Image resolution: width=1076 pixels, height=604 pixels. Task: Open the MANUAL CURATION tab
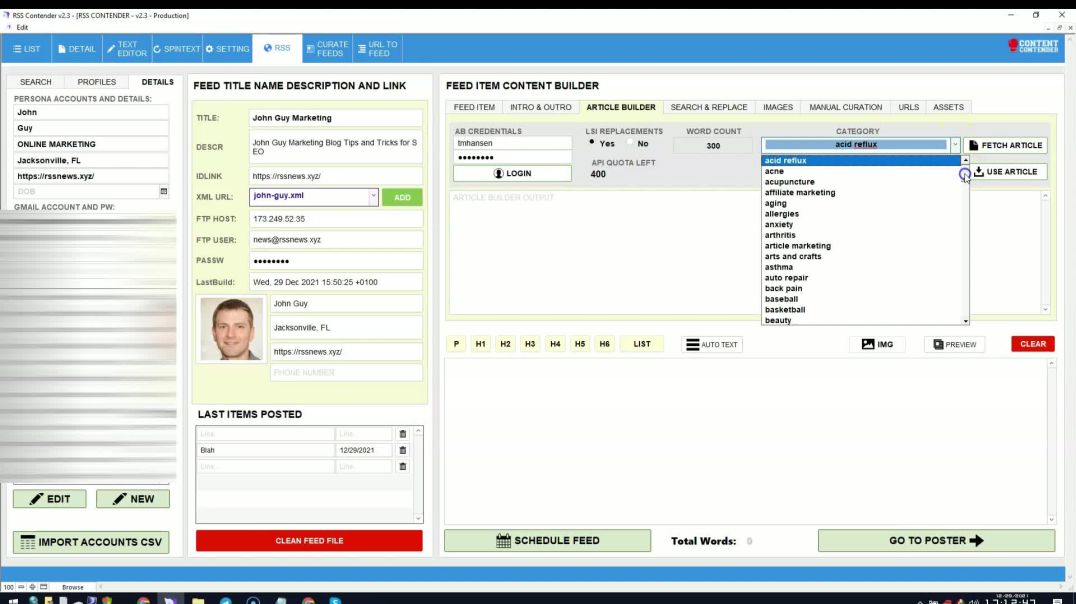[x=845, y=107]
